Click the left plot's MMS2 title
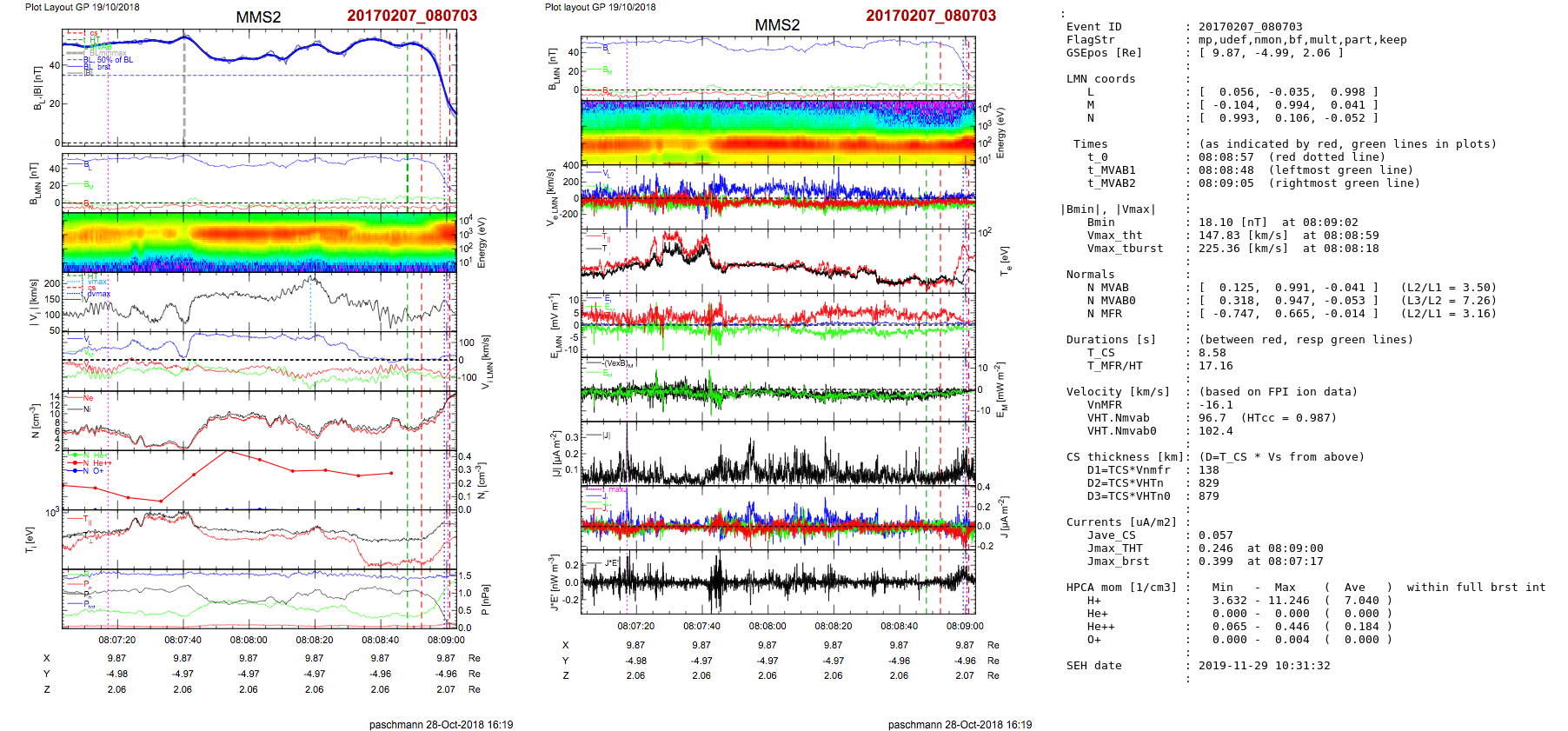Screen dimensions: 1568x731 click(x=258, y=17)
